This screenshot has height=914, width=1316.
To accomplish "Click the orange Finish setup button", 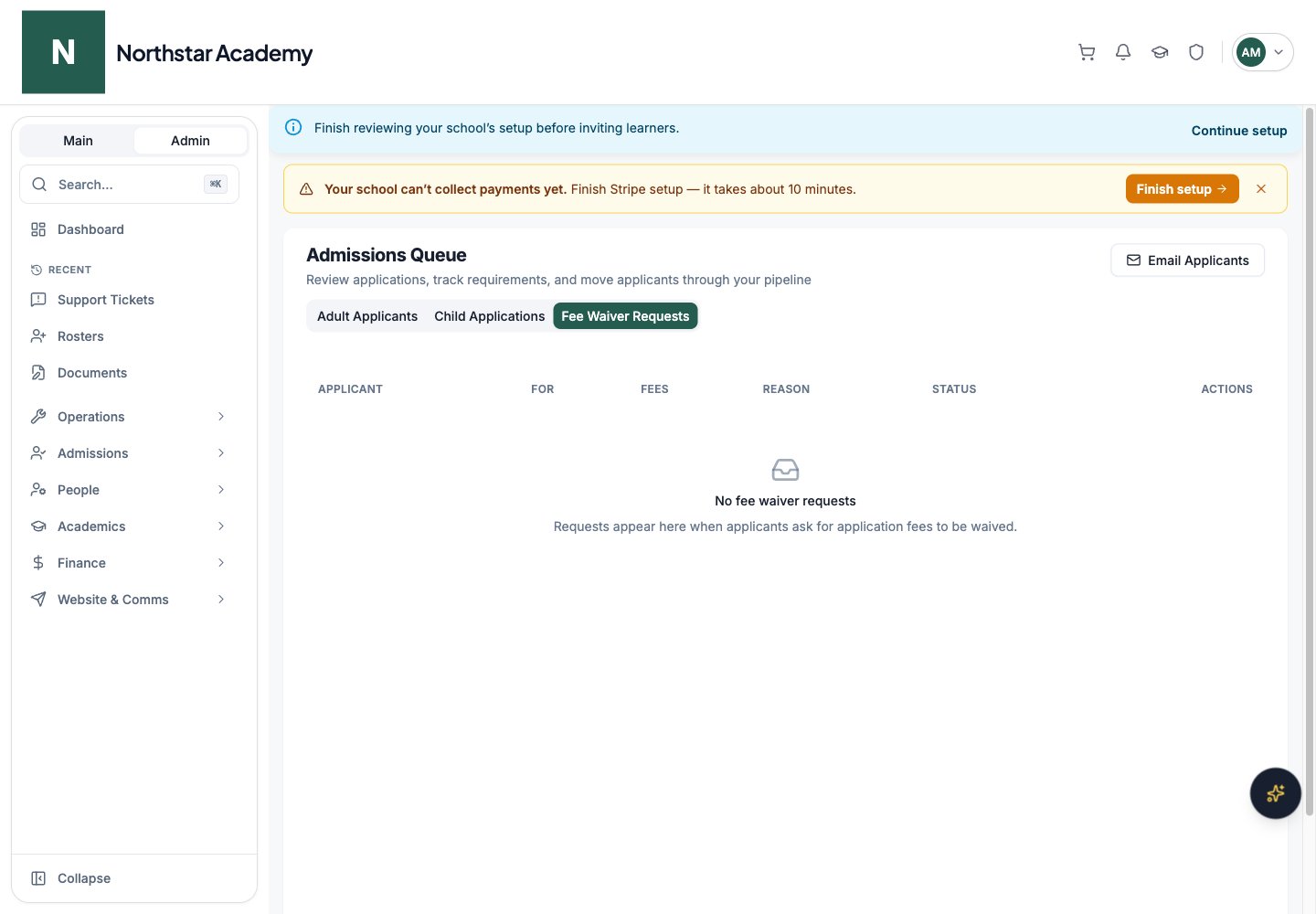I will (1182, 189).
